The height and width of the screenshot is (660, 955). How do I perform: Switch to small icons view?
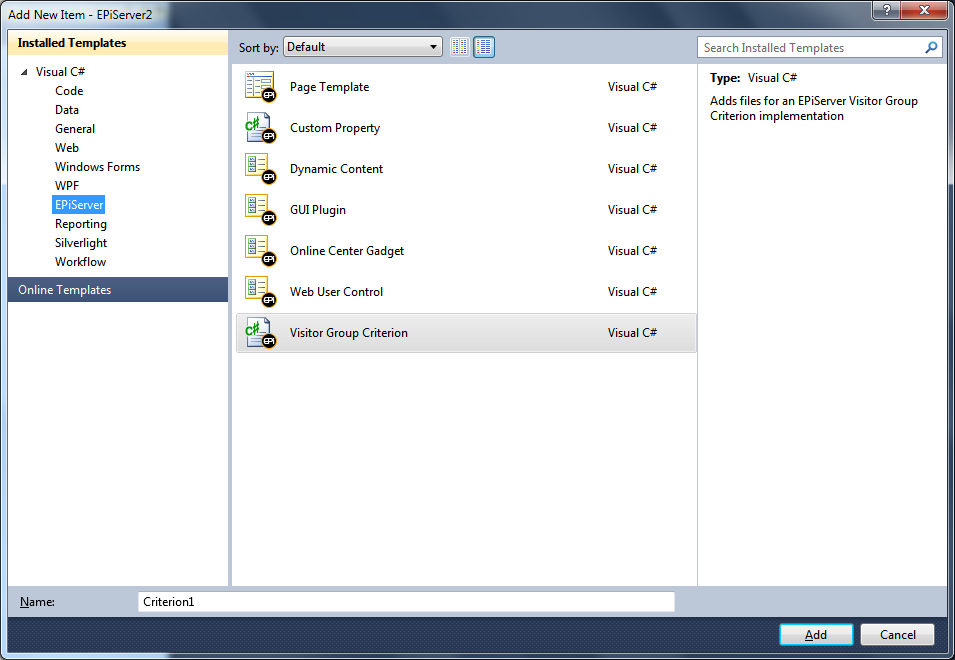[x=460, y=47]
